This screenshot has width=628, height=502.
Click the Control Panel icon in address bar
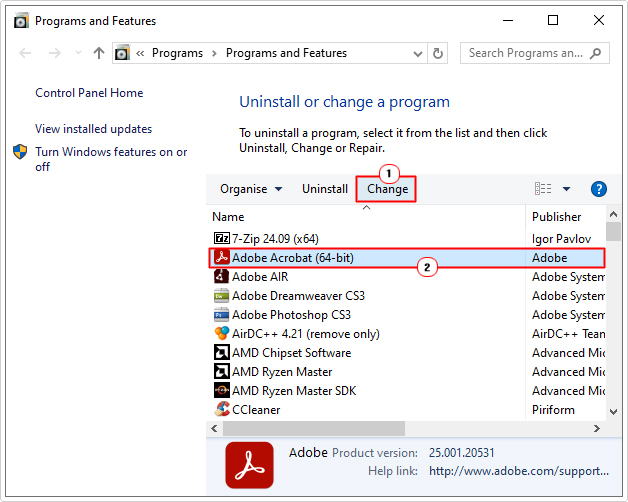point(122,53)
